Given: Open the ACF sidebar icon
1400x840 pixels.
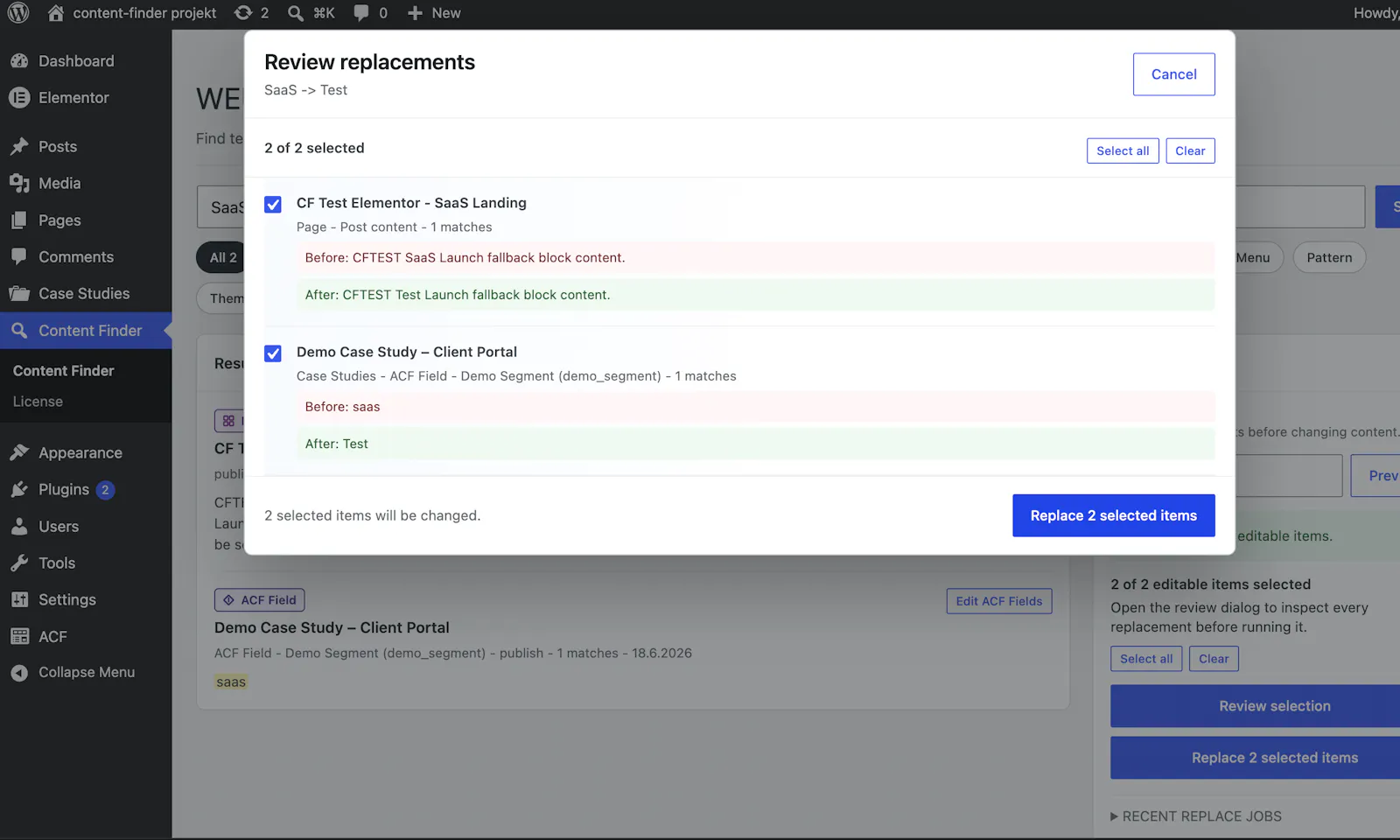Looking at the screenshot, I should tap(19, 636).
